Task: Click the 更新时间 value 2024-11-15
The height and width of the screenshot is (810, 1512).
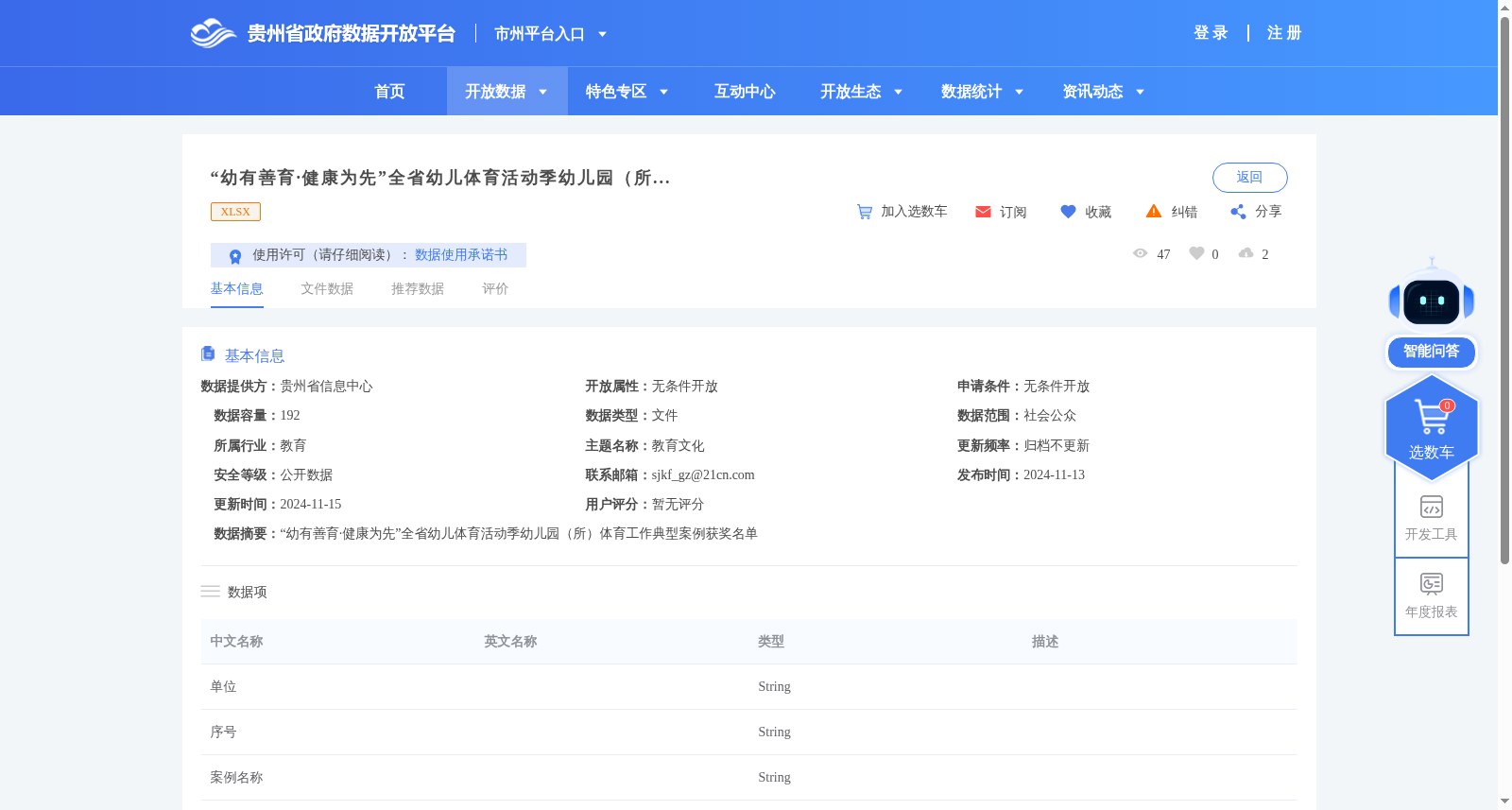Action: point(310,505)
